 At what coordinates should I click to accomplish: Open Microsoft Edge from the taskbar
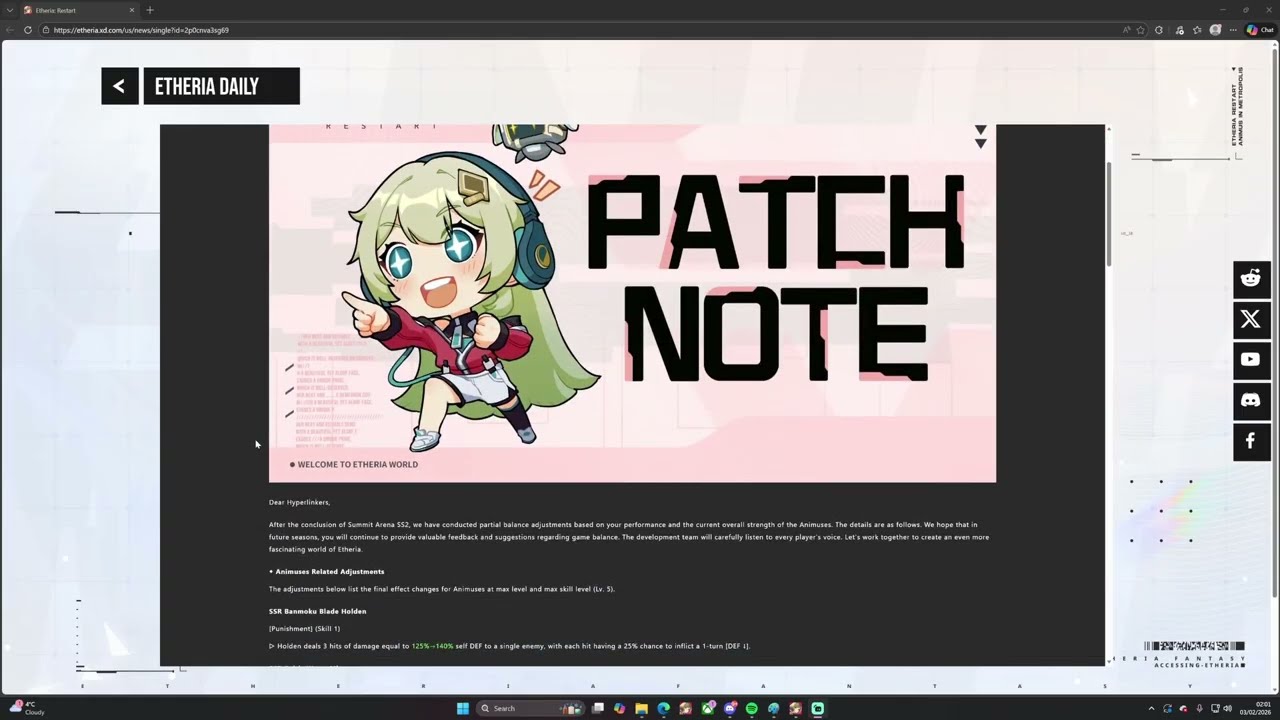(663, 708)
